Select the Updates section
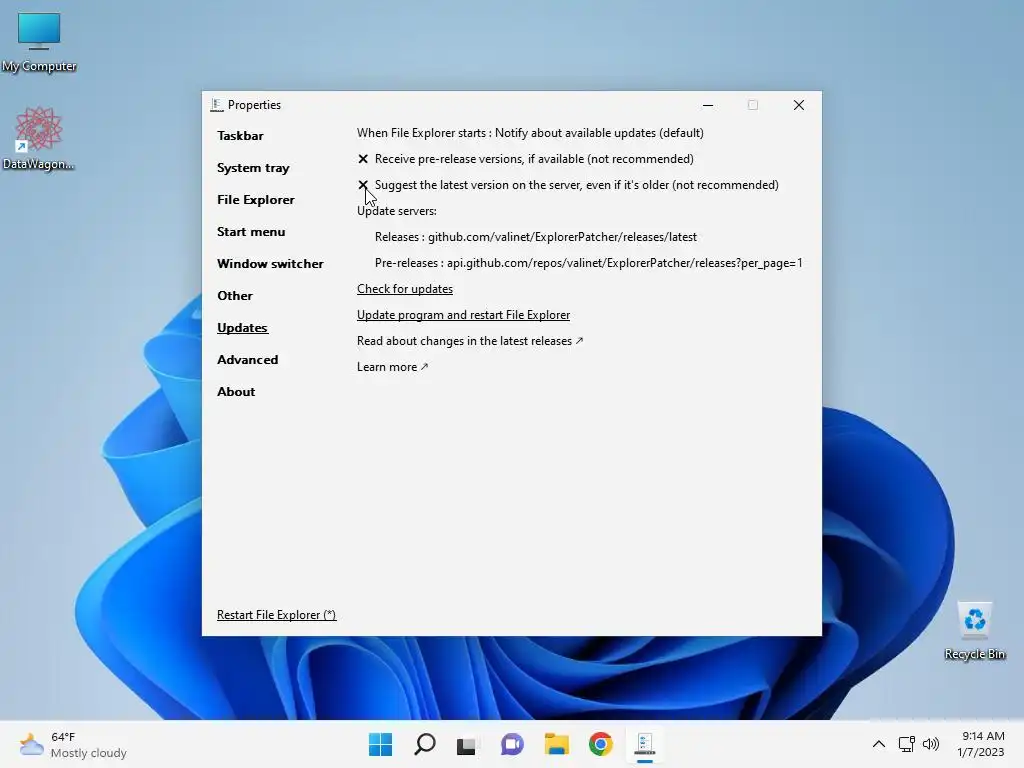This screenshot has height=768, width=1024. click(242, 328)
